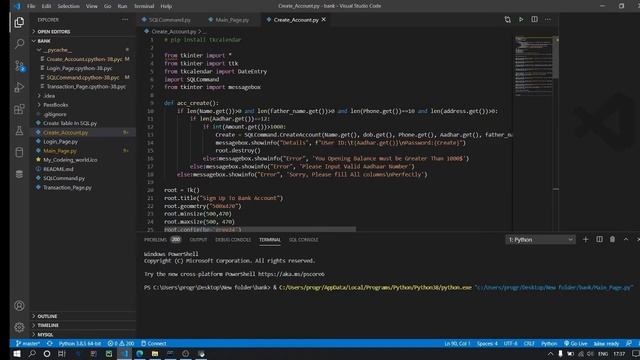Screen dimensions: 640x360
Task: Maximize panel with the up chevron
Action: tap(626, 240)
